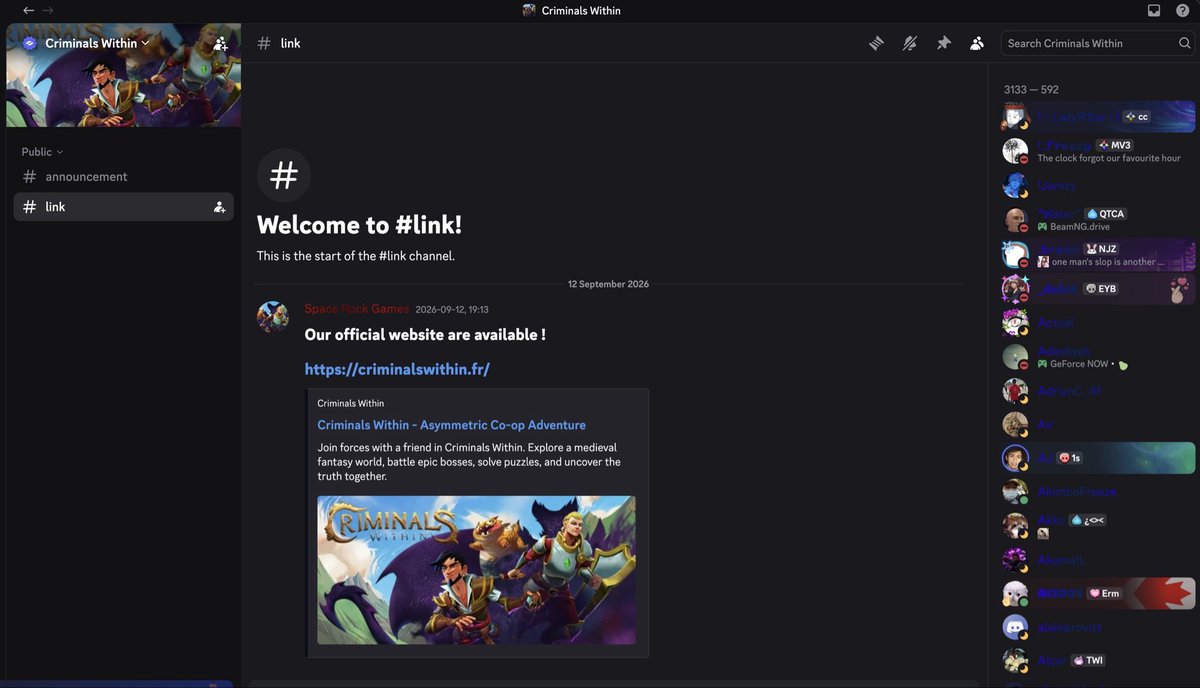1200x688 pixels.
Task: Click member with the QTCA tag
Action: pyautogui.click(x=1098, y=219)
